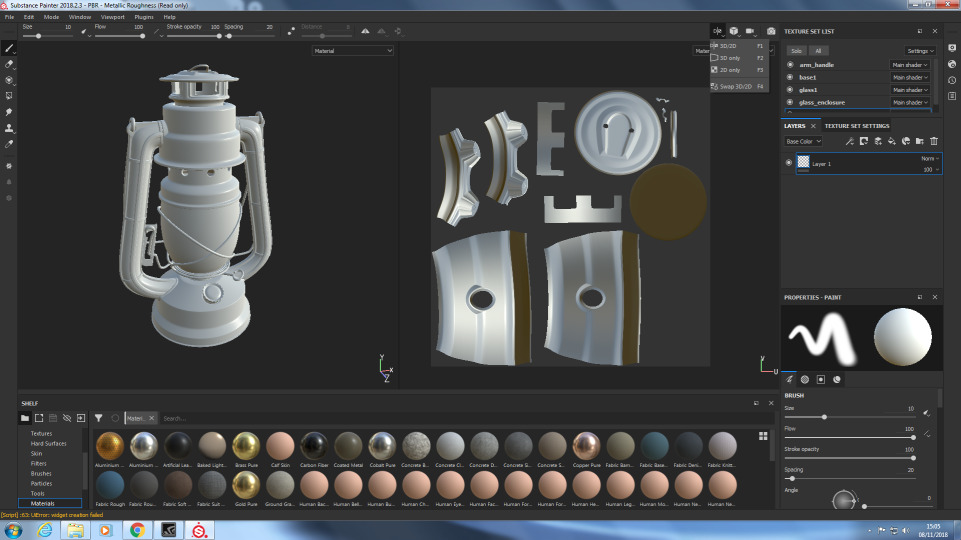Take viewport screenshot with camera icon
This screenshot has width=961, height=540.
click(771, 31)
